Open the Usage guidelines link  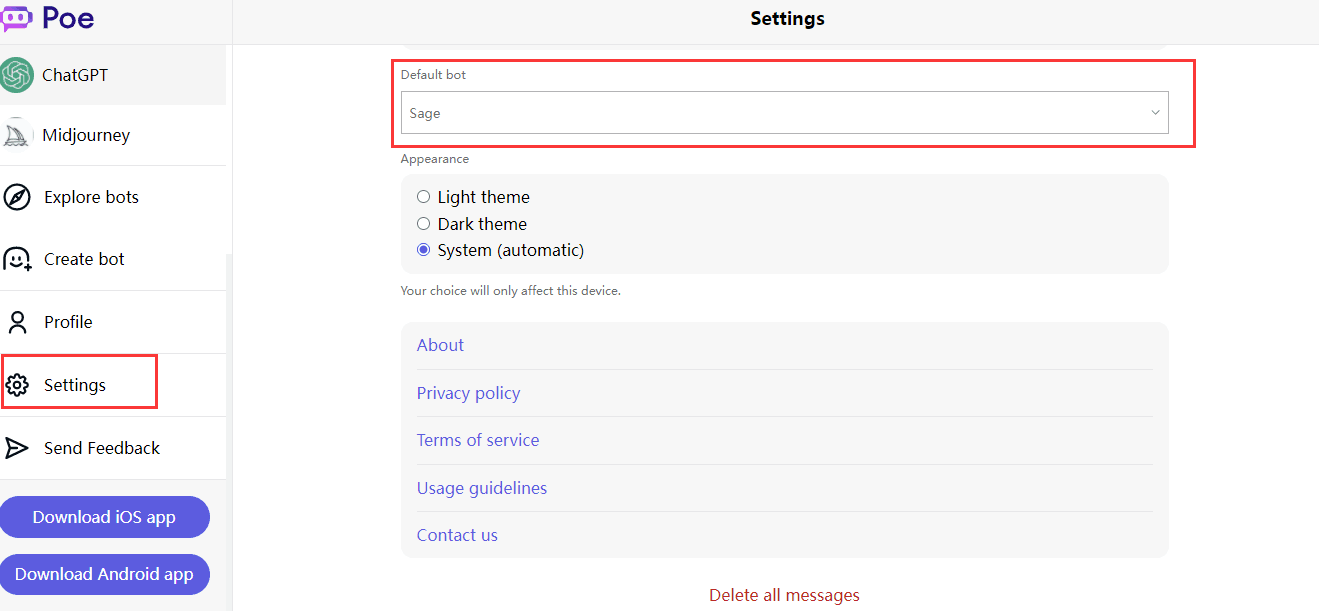(x=481, y=488)
